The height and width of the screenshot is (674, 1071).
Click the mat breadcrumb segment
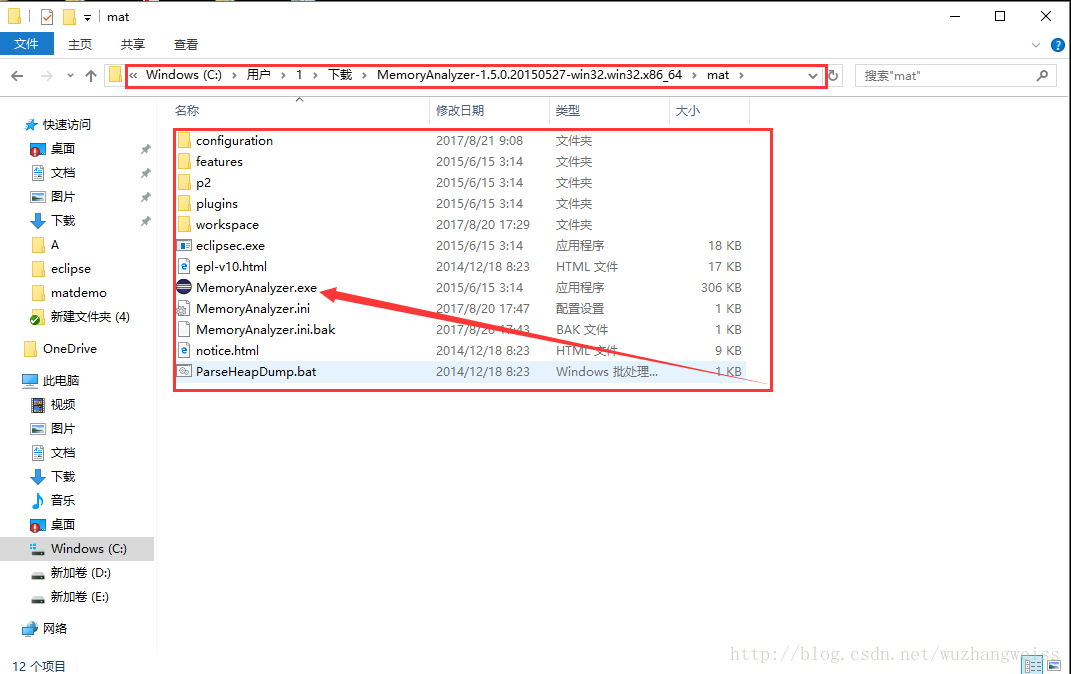click(717, 75)
